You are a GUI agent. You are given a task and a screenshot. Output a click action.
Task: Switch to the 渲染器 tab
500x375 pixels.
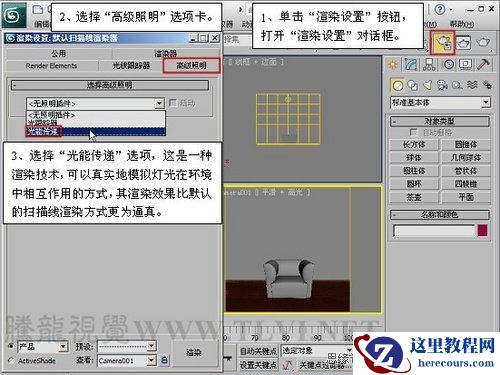[165, 54]
